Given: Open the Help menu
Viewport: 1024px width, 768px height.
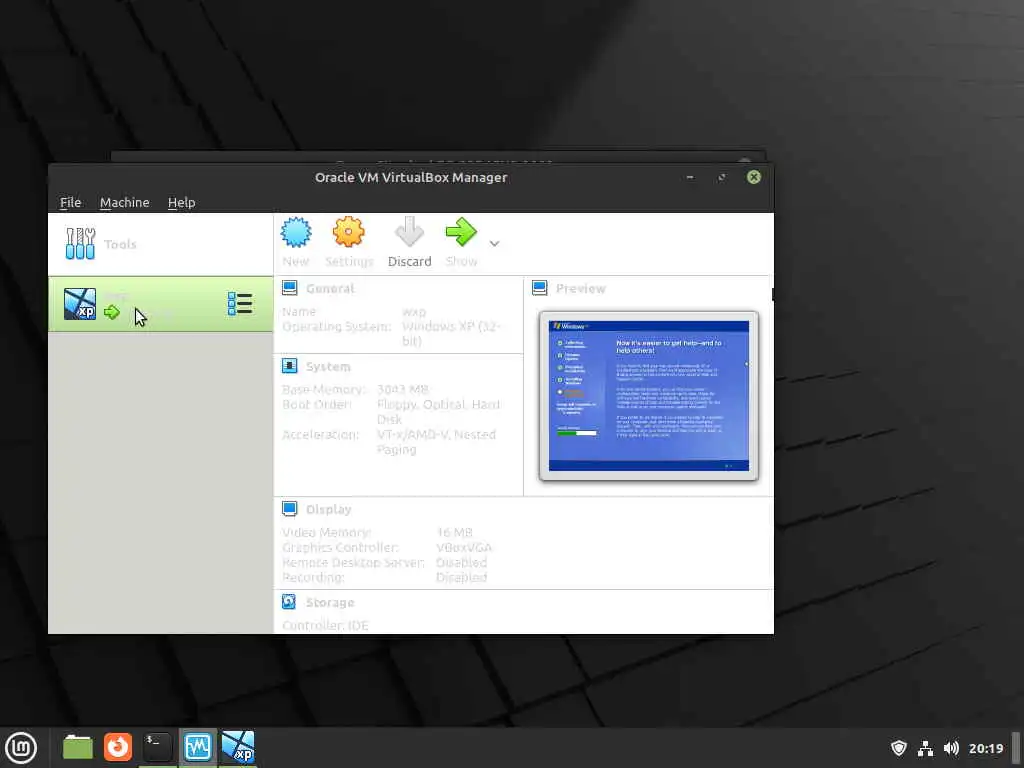Looking at the screenshot, I should (x=182, y=202).
